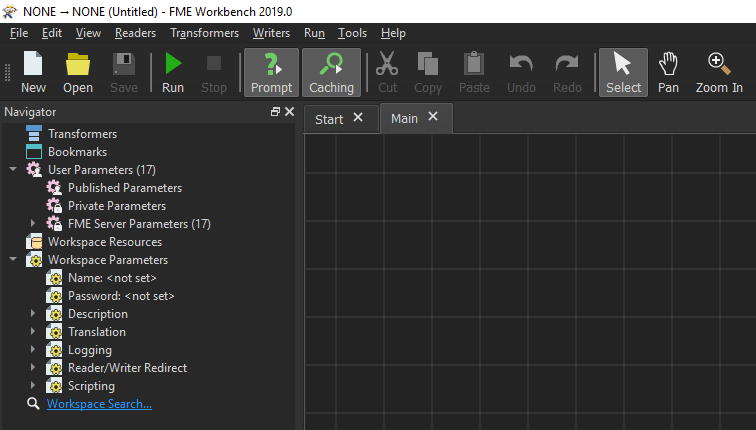Click the Cut scissors icon
Viewport: 756px width, 430px height.
(387, 72)
